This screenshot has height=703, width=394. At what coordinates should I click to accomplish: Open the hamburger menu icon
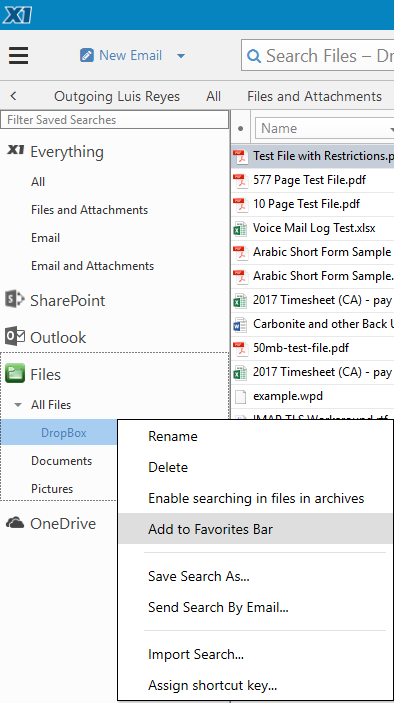pos(18,56)
